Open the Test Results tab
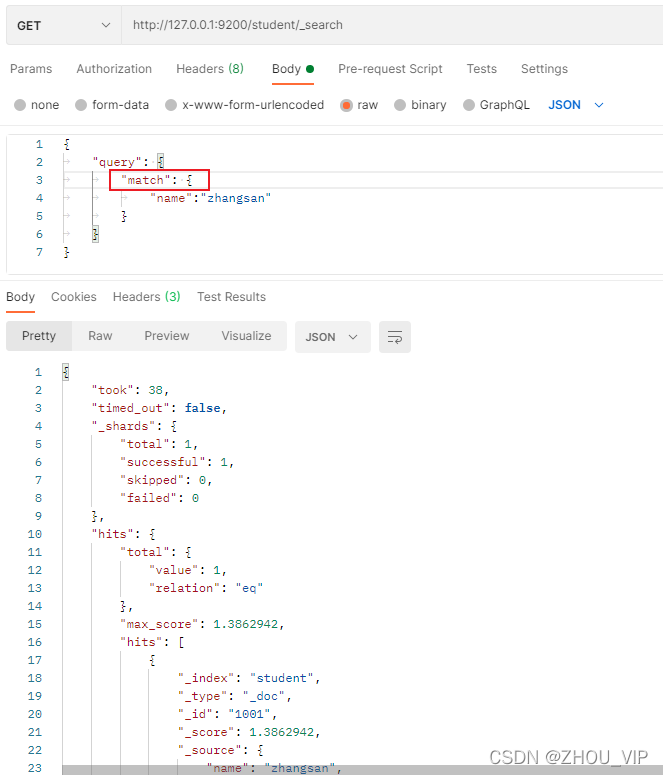The height and width of the screenshot is (776, 663). [232, 296]
